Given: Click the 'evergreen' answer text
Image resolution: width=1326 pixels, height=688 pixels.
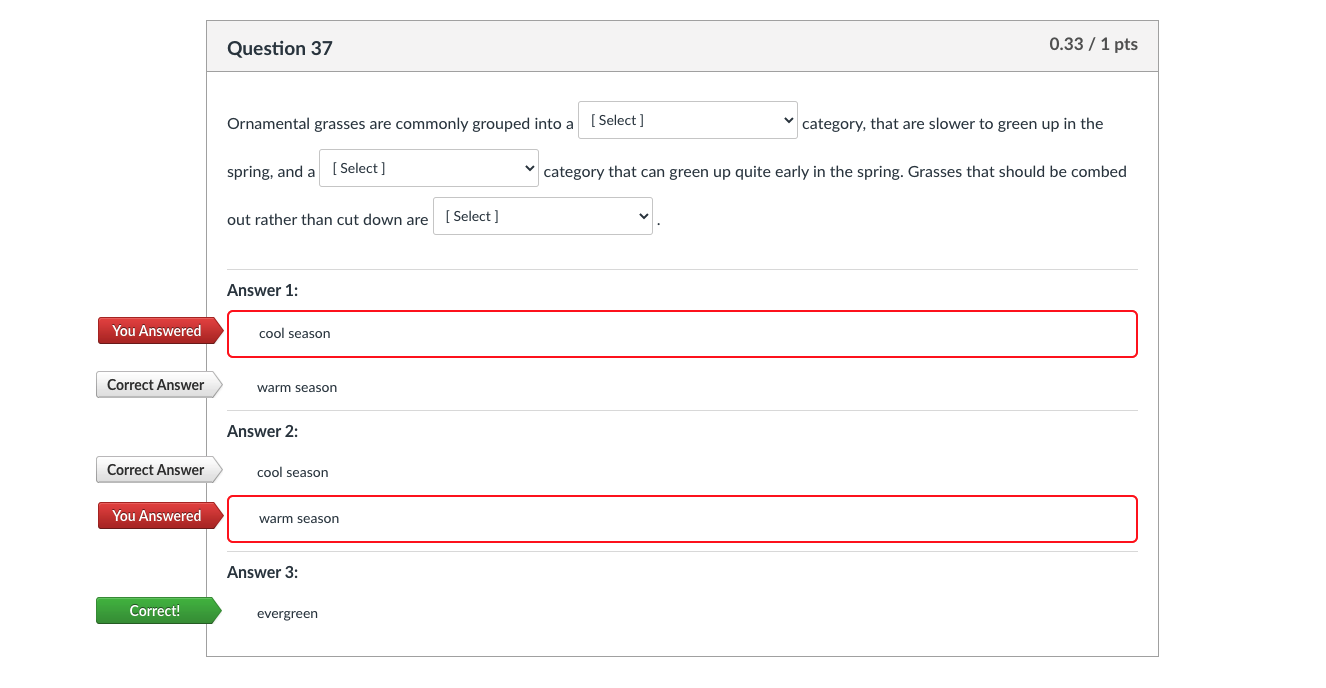Looking at the screenshot, I should (287, 614).
